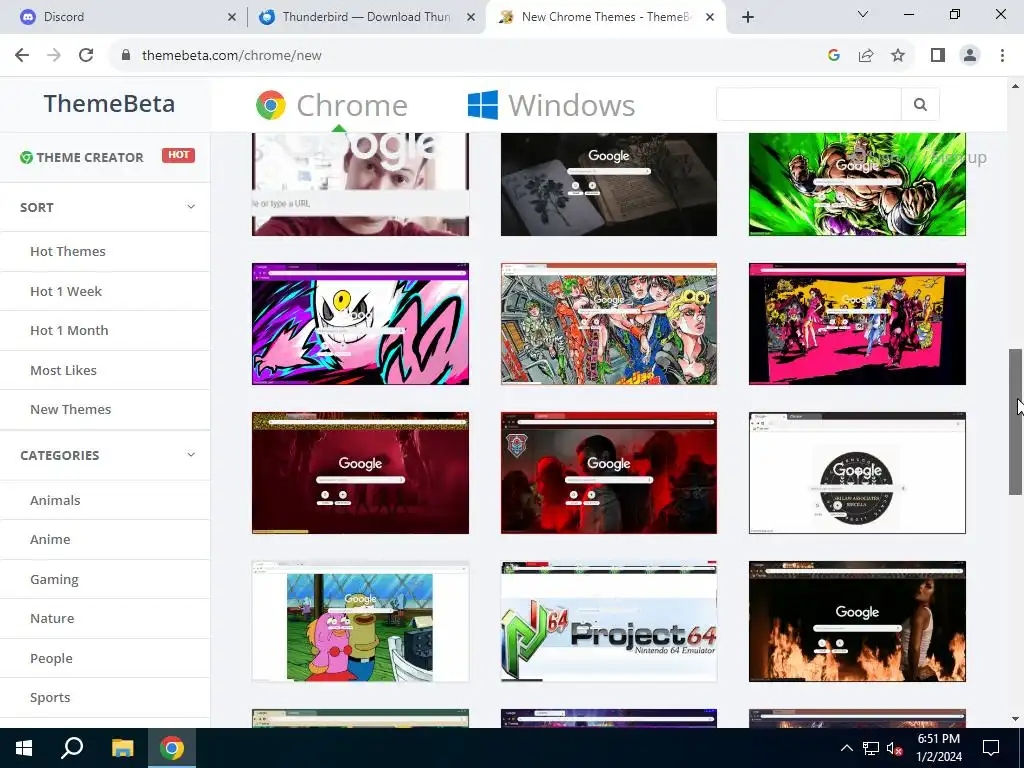This screenshot has height=768, width=1024.
Task: Click the address bar URL
Action: (232, 56)
